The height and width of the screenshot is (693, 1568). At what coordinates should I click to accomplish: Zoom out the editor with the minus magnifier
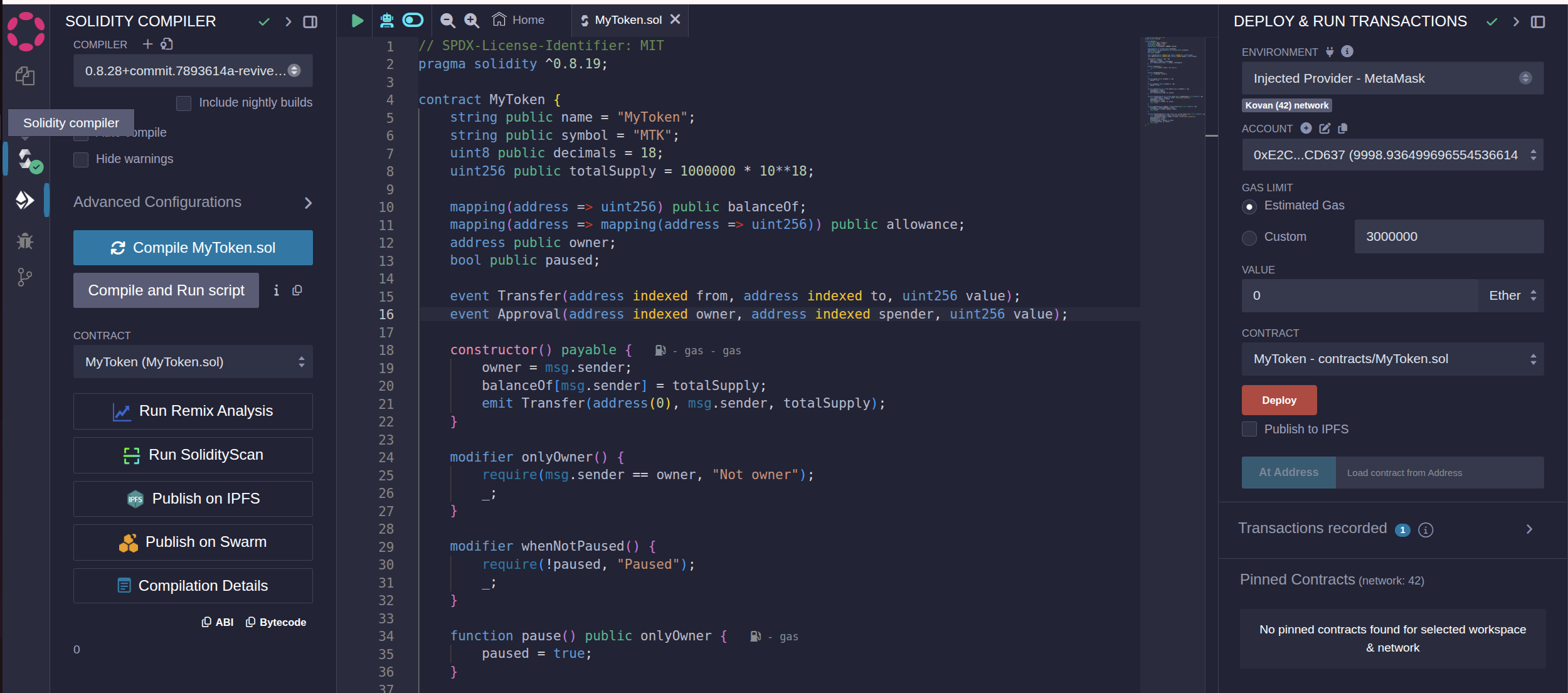(x=447, y=20)
